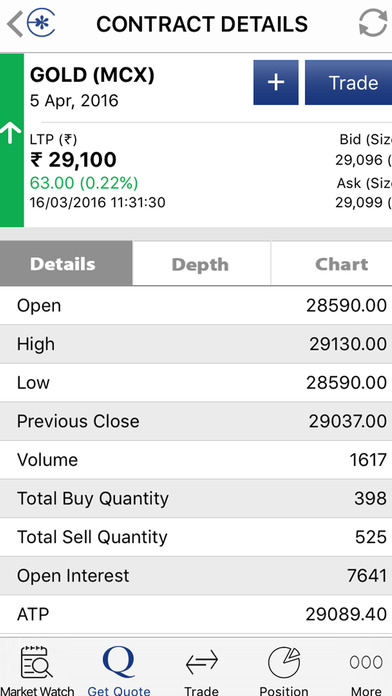Open More options in bottom bar
392x696 pixels.
[x=366, y=670]
